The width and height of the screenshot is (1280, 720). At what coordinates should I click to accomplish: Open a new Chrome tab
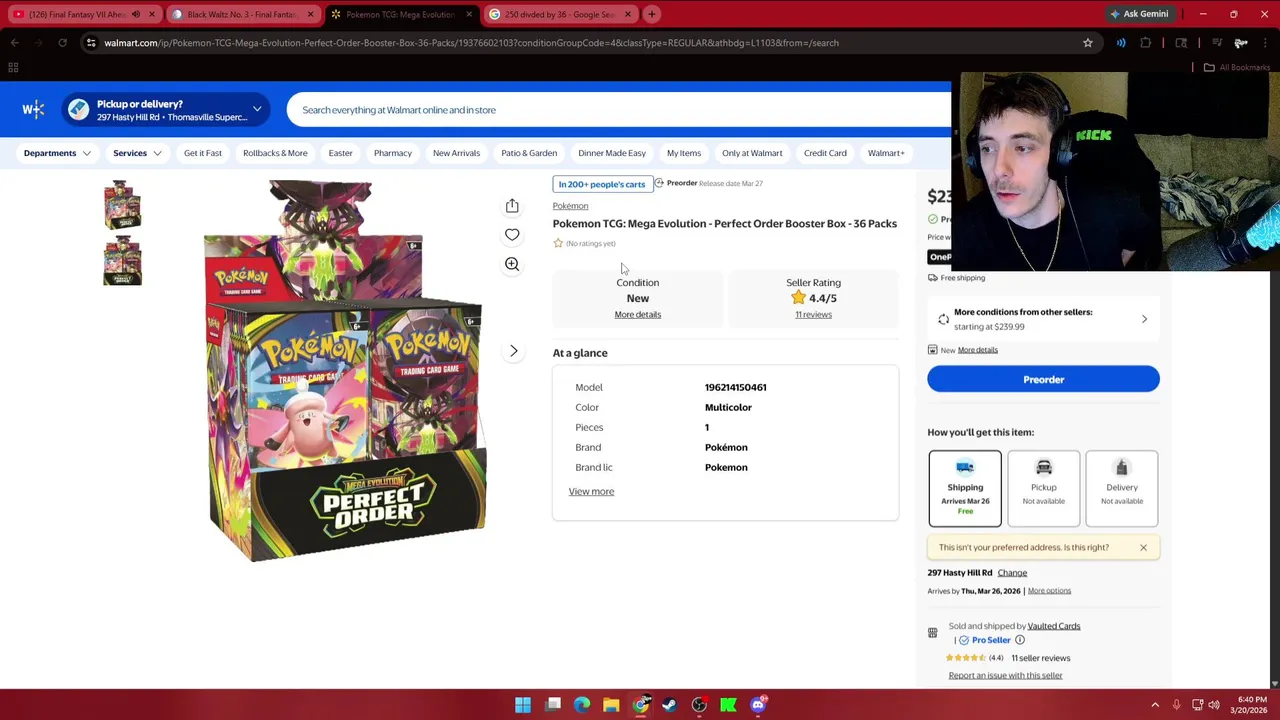coord(651,14)
